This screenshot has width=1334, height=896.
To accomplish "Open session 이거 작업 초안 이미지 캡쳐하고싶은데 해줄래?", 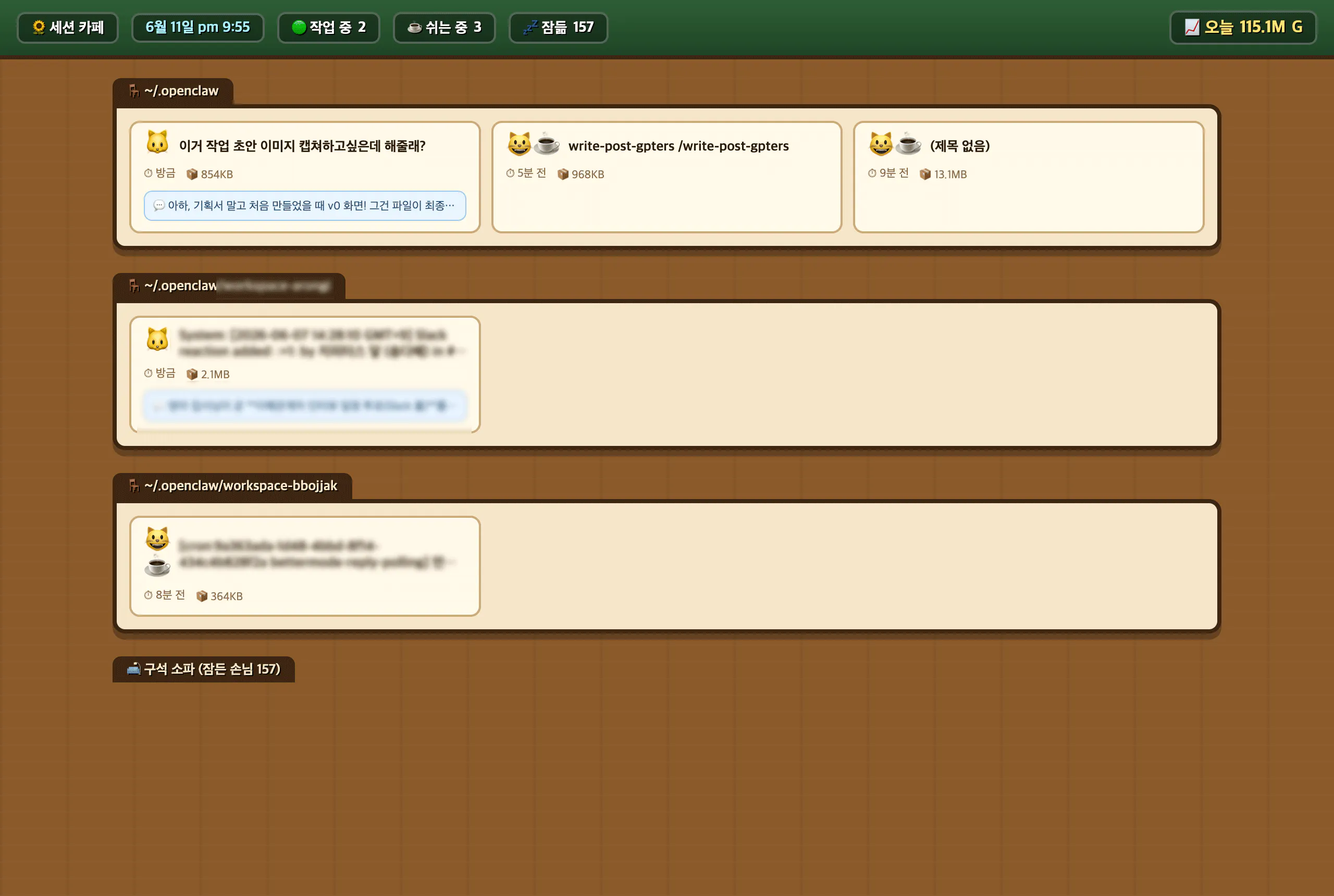I will 305,177.
